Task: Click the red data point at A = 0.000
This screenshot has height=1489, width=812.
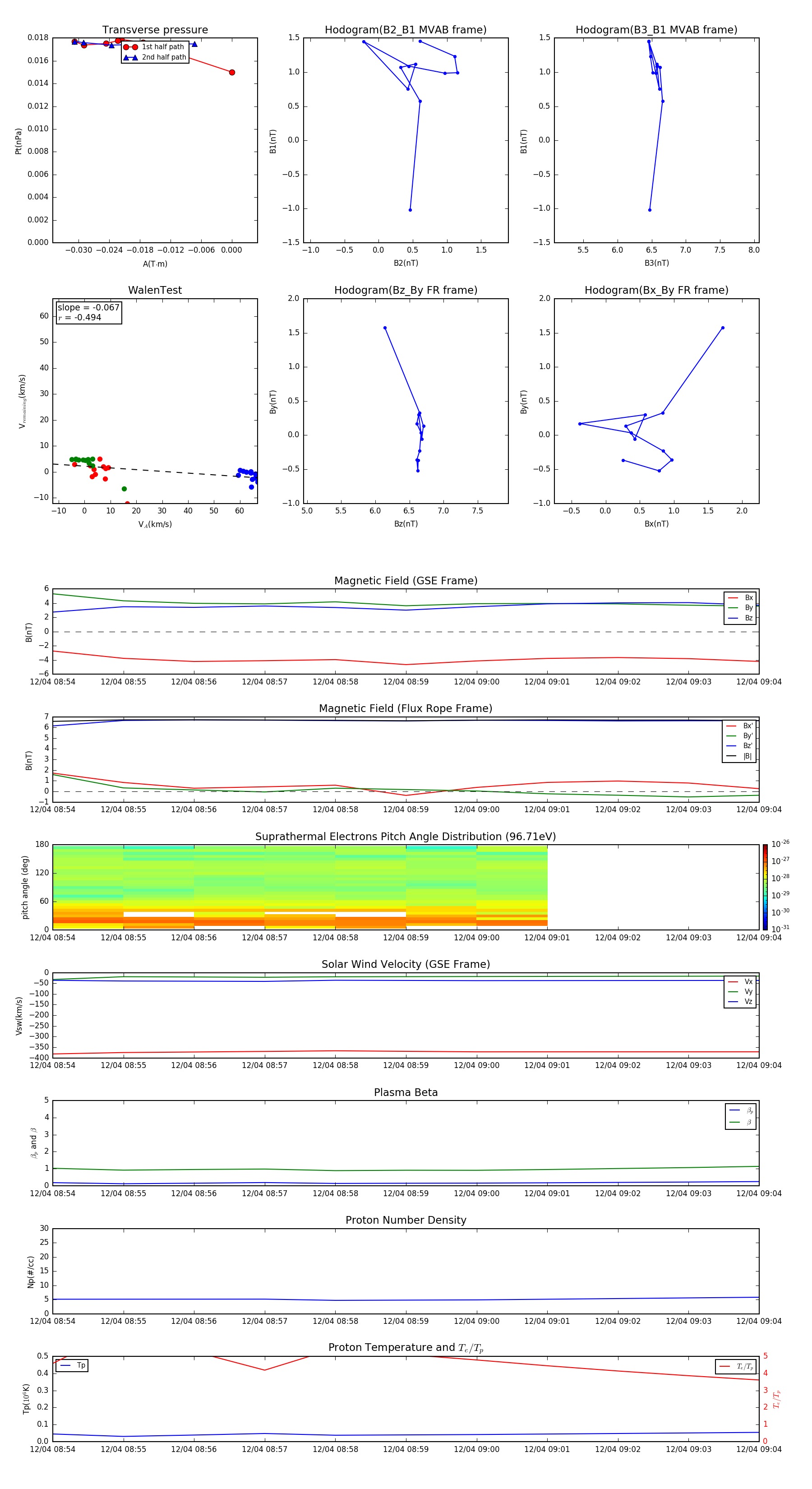Action: pos(232,72)
